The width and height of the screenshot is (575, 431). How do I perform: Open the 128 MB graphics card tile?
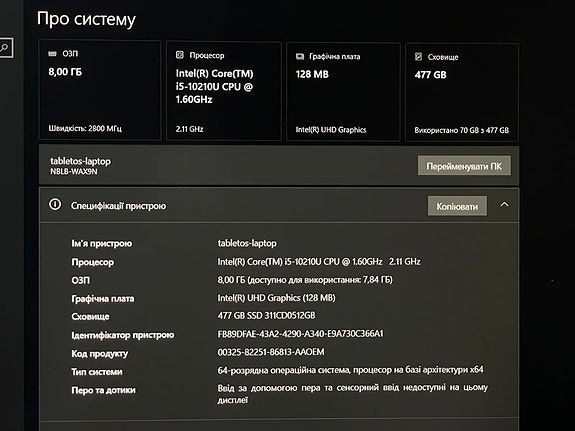[x=343, y=92]
